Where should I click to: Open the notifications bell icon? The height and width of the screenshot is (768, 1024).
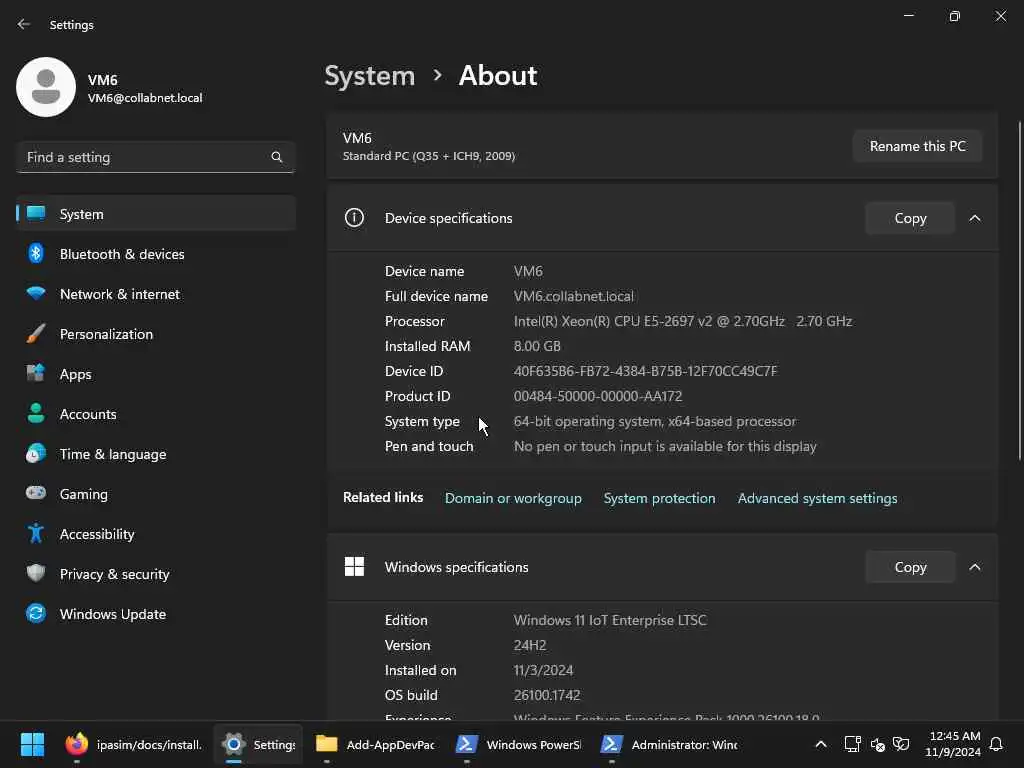coord(996,744)
